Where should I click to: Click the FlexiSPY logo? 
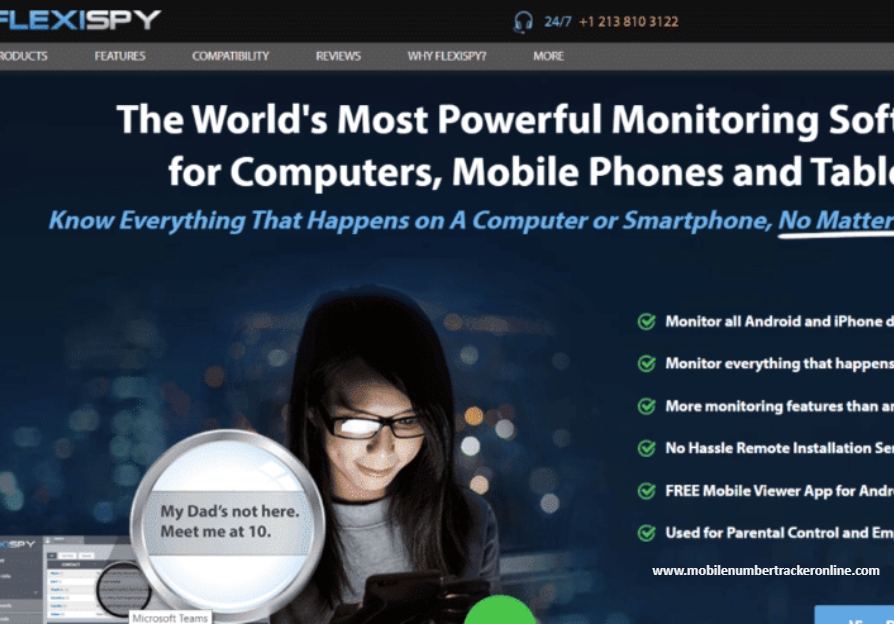[80, 20]
